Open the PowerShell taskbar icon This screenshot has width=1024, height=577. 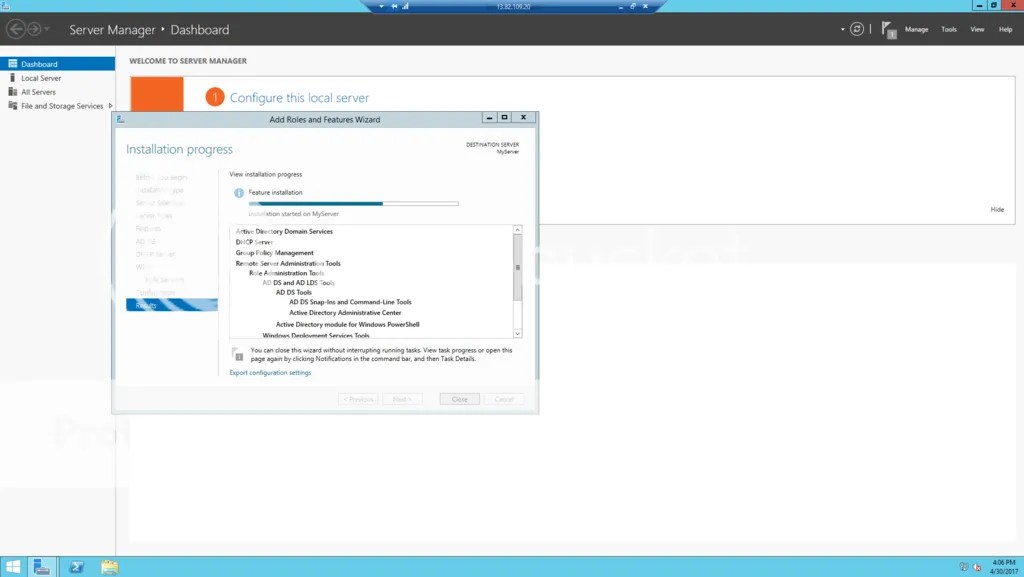(x=76, y=567)
